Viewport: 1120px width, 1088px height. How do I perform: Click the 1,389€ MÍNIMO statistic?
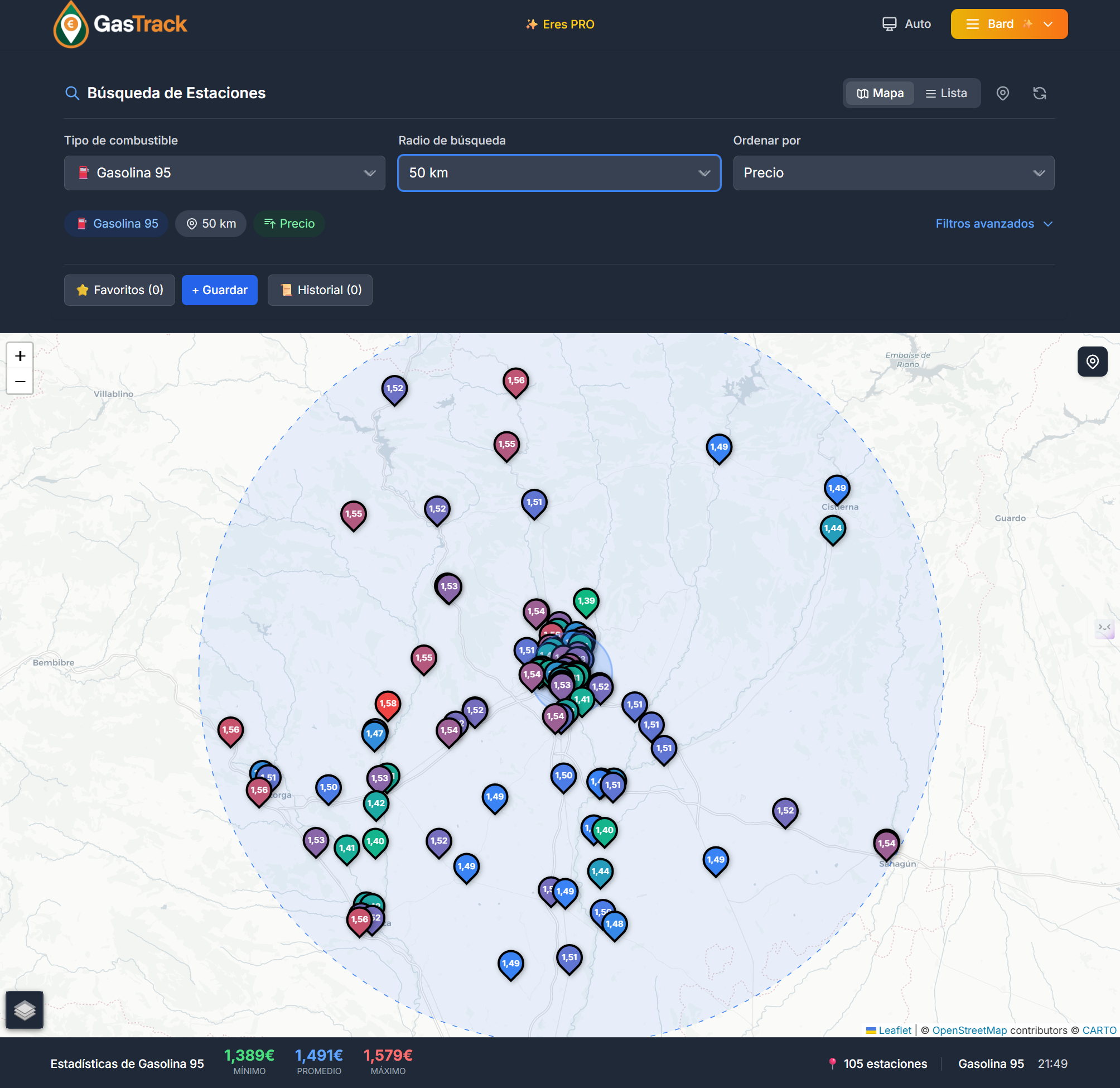click(249, 1062)
